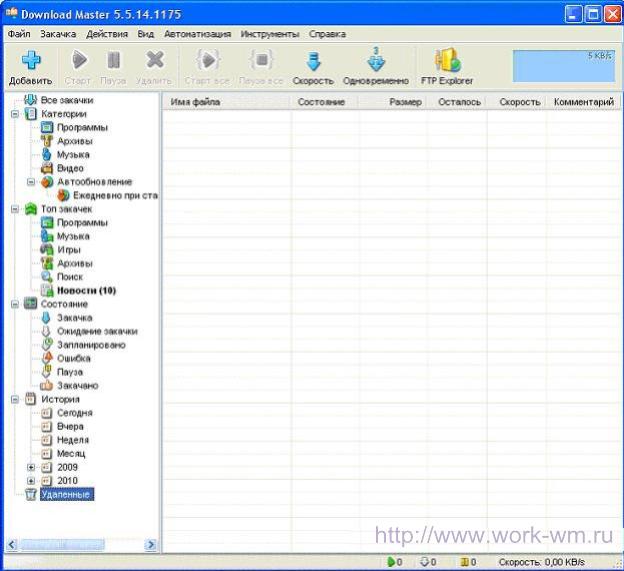Screen dimensions: 624x571
Task: Click the Старт play icon in the toolbar
Action: pyautogui.click(x=79, y=60)
